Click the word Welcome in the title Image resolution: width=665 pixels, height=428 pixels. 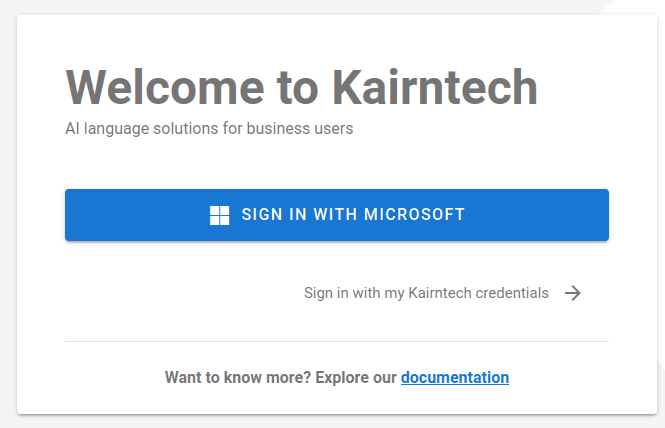(x=165, y=87)
